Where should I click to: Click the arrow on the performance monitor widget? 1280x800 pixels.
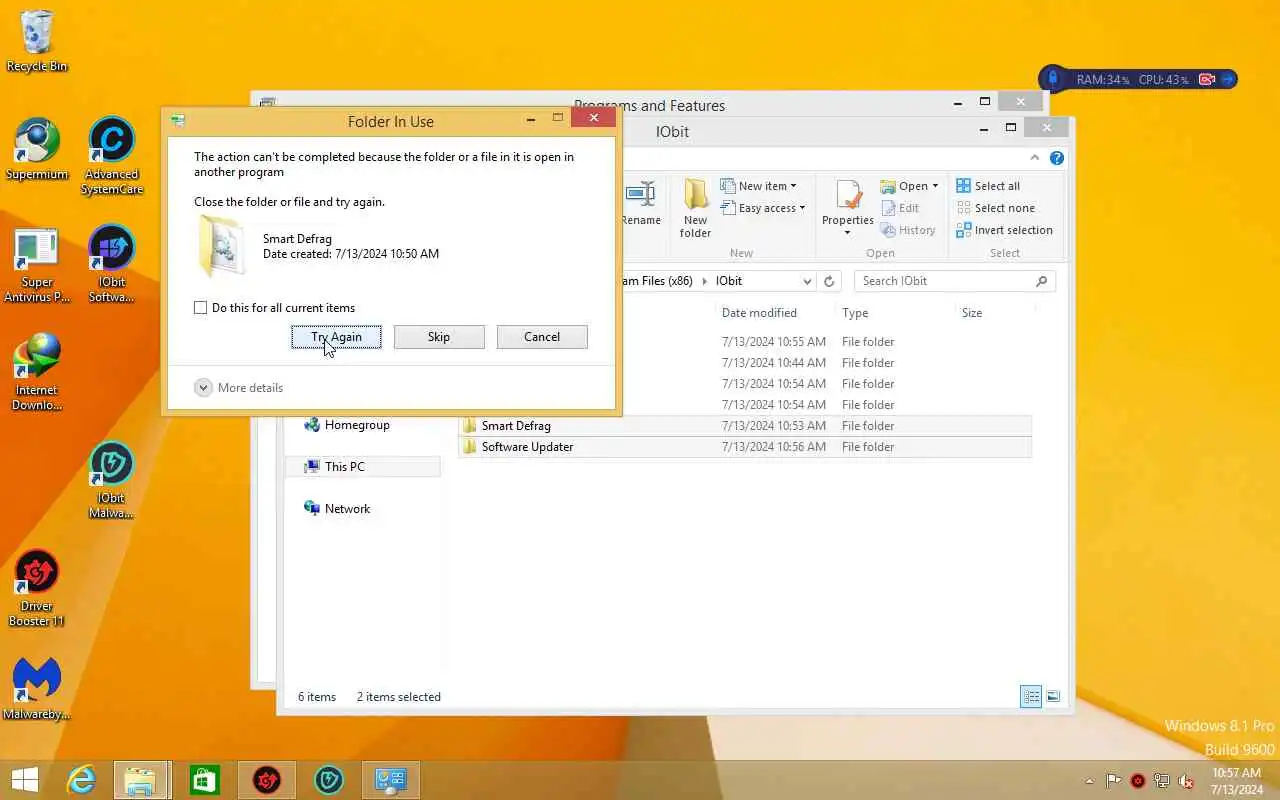click(x=1229, y=79)
